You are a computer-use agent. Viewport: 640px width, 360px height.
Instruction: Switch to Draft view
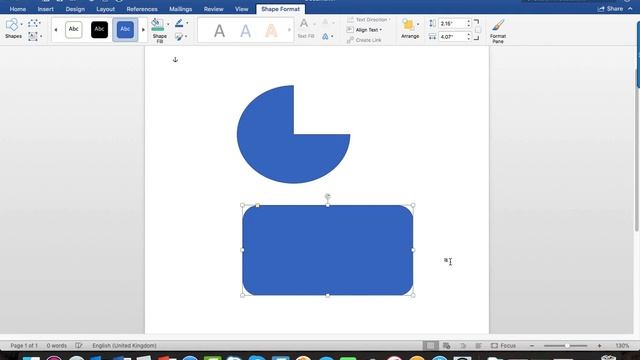coord(478,346)
